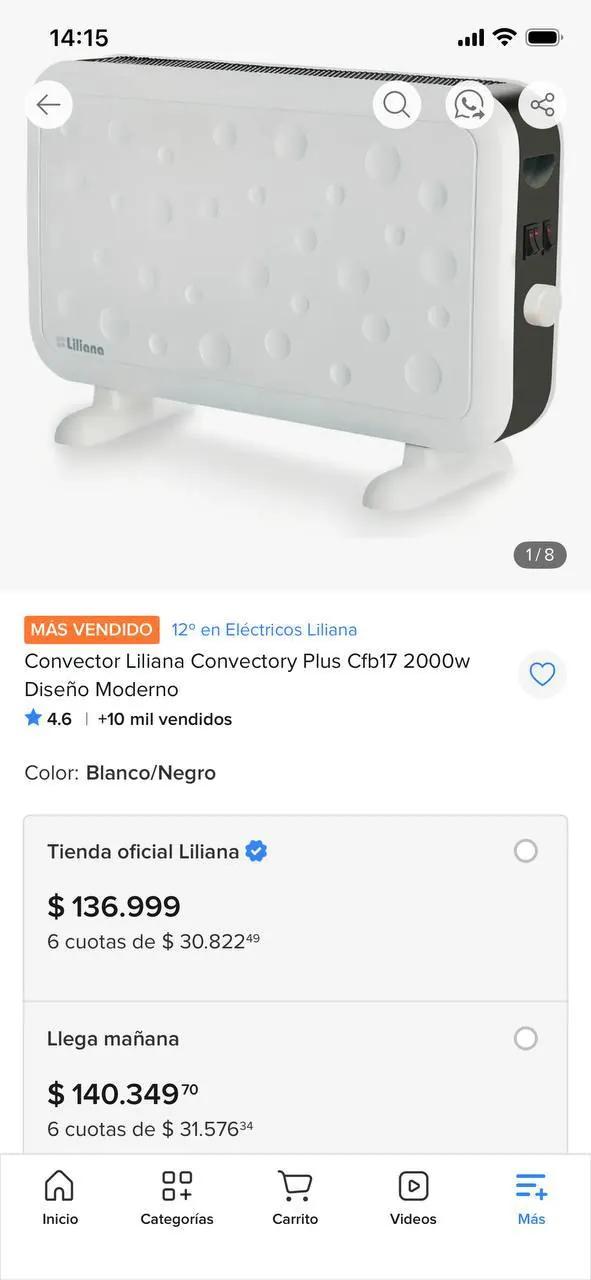Open the 12º en Eléctricos Liliana link

pos(264,630)
